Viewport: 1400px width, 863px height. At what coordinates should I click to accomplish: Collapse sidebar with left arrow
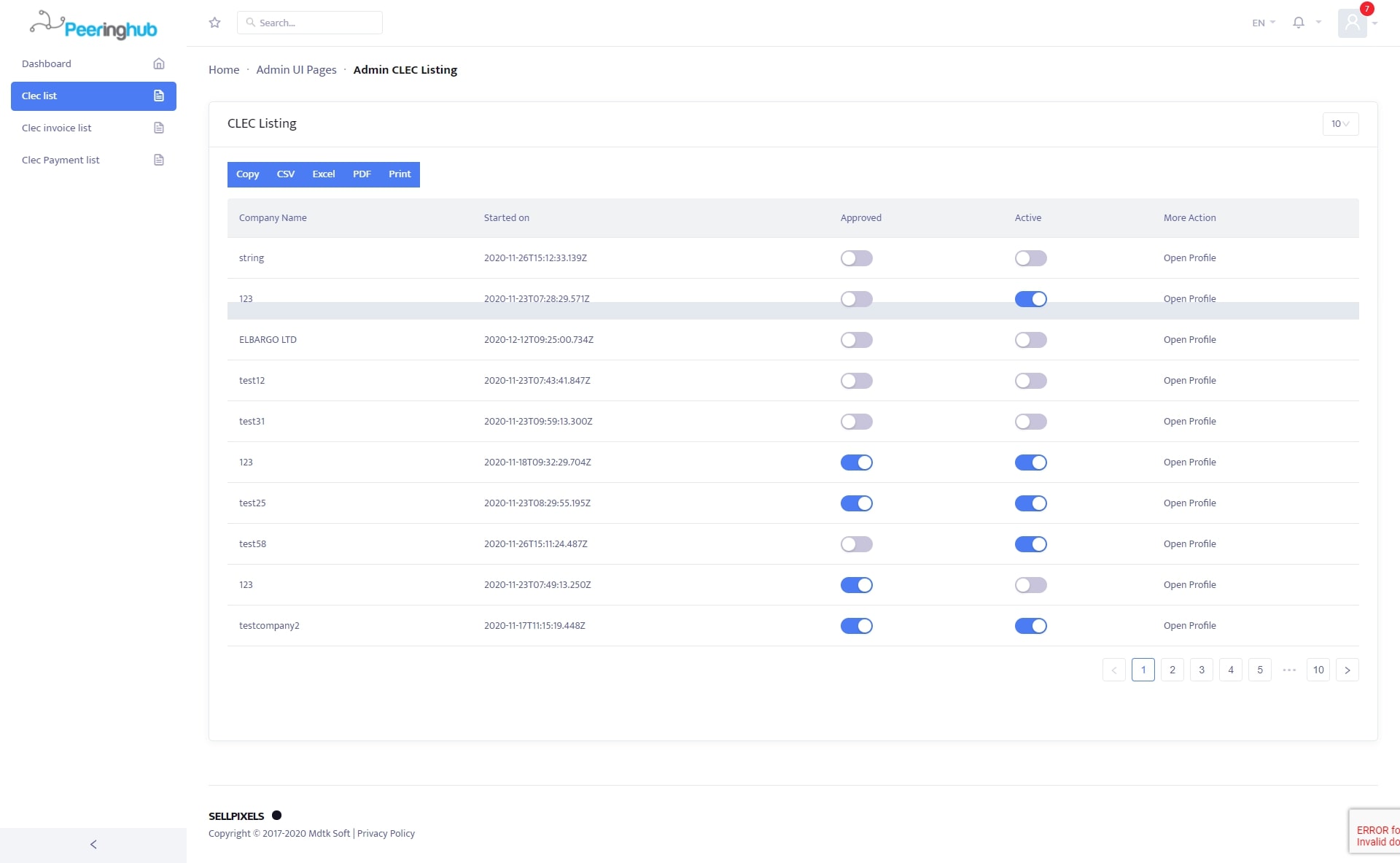[93, 844]
